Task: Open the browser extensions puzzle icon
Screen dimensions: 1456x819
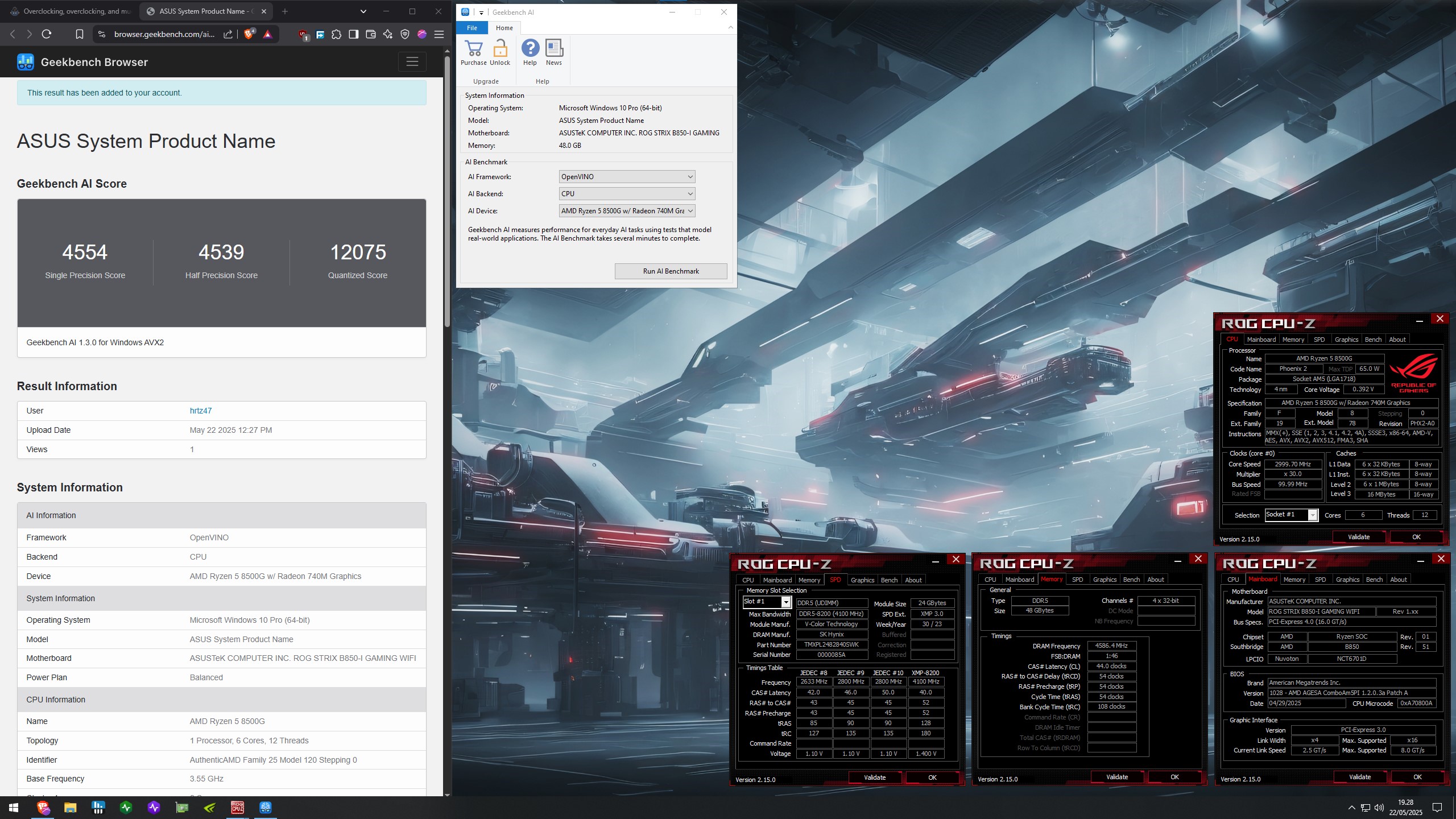Action: (x=337, y=34)
